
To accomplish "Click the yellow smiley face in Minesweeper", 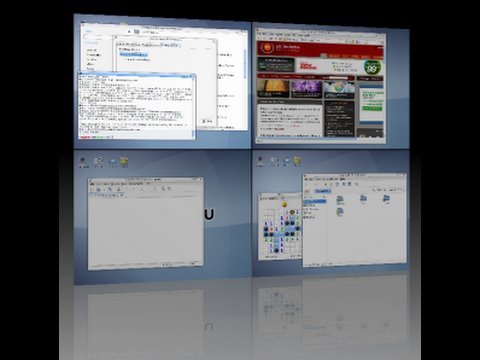I will point(284,204).
